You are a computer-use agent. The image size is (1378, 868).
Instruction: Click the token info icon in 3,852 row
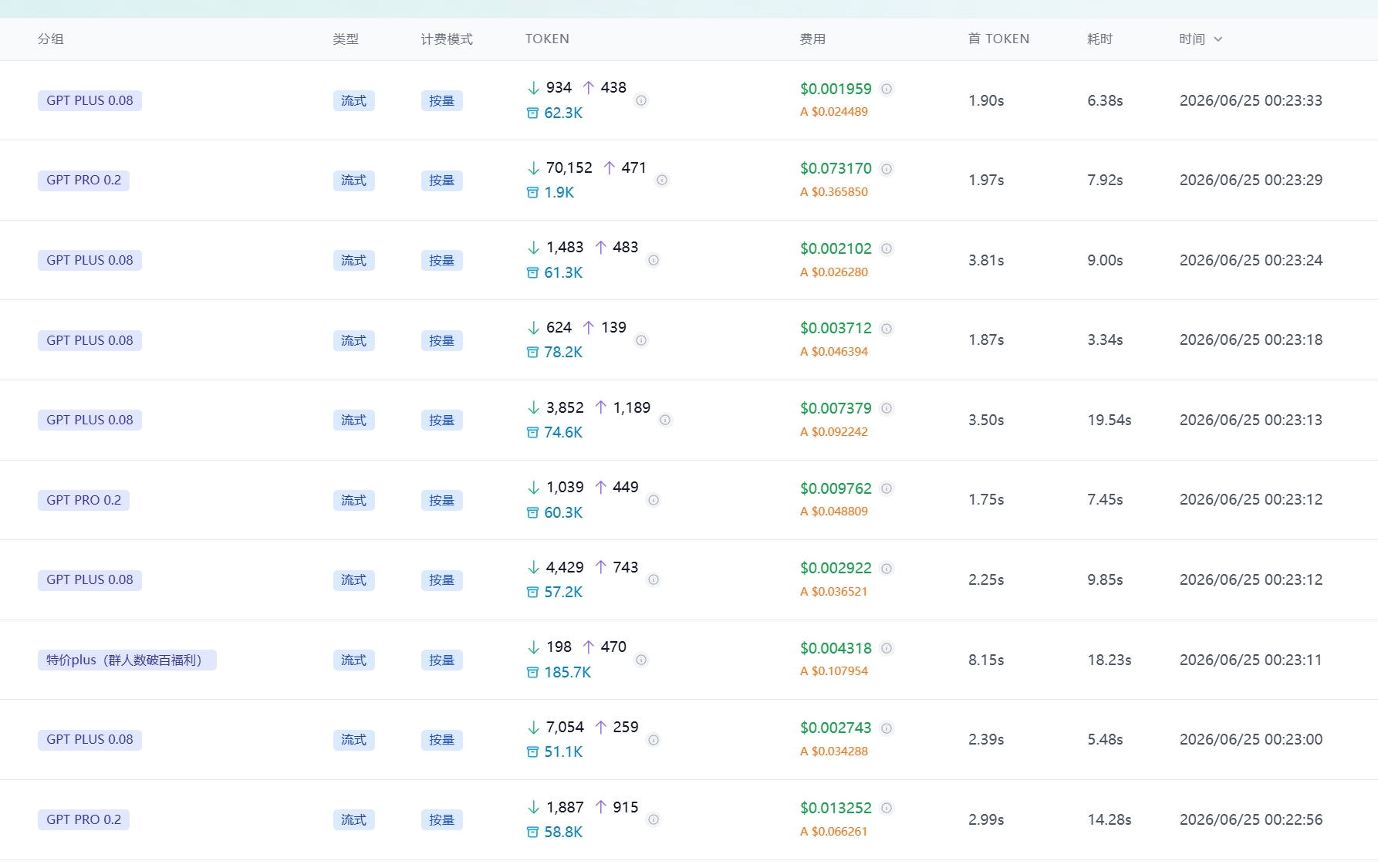coord(665,420)
